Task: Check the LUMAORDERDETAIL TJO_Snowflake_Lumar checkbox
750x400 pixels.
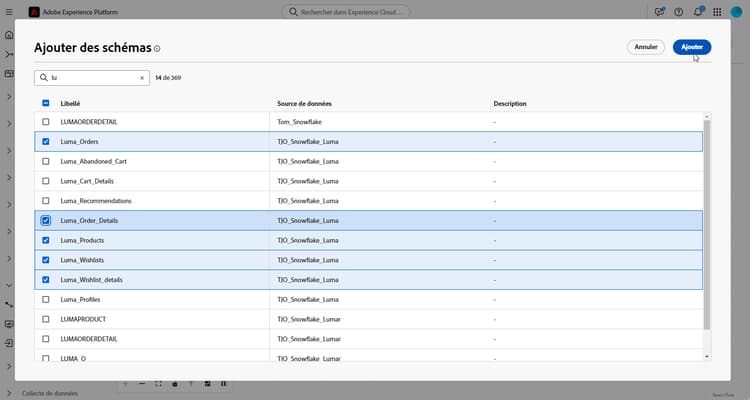Action: pyautogui.click(x=45, y=339)
